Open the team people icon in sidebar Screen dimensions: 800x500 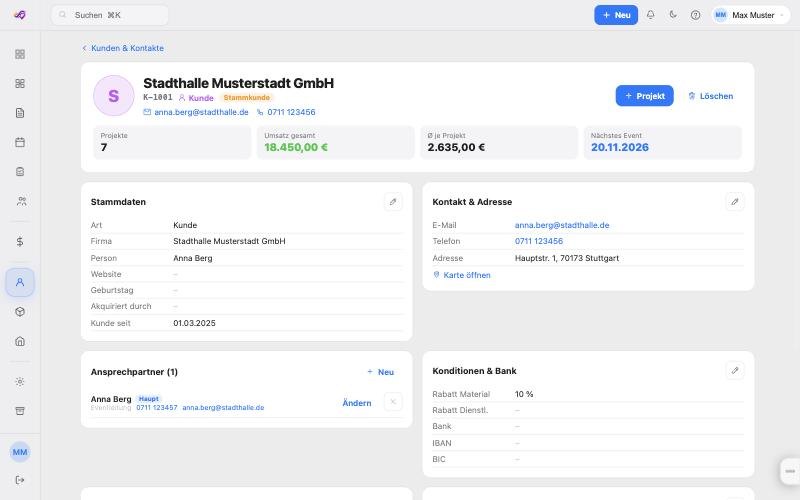[20, 201]
